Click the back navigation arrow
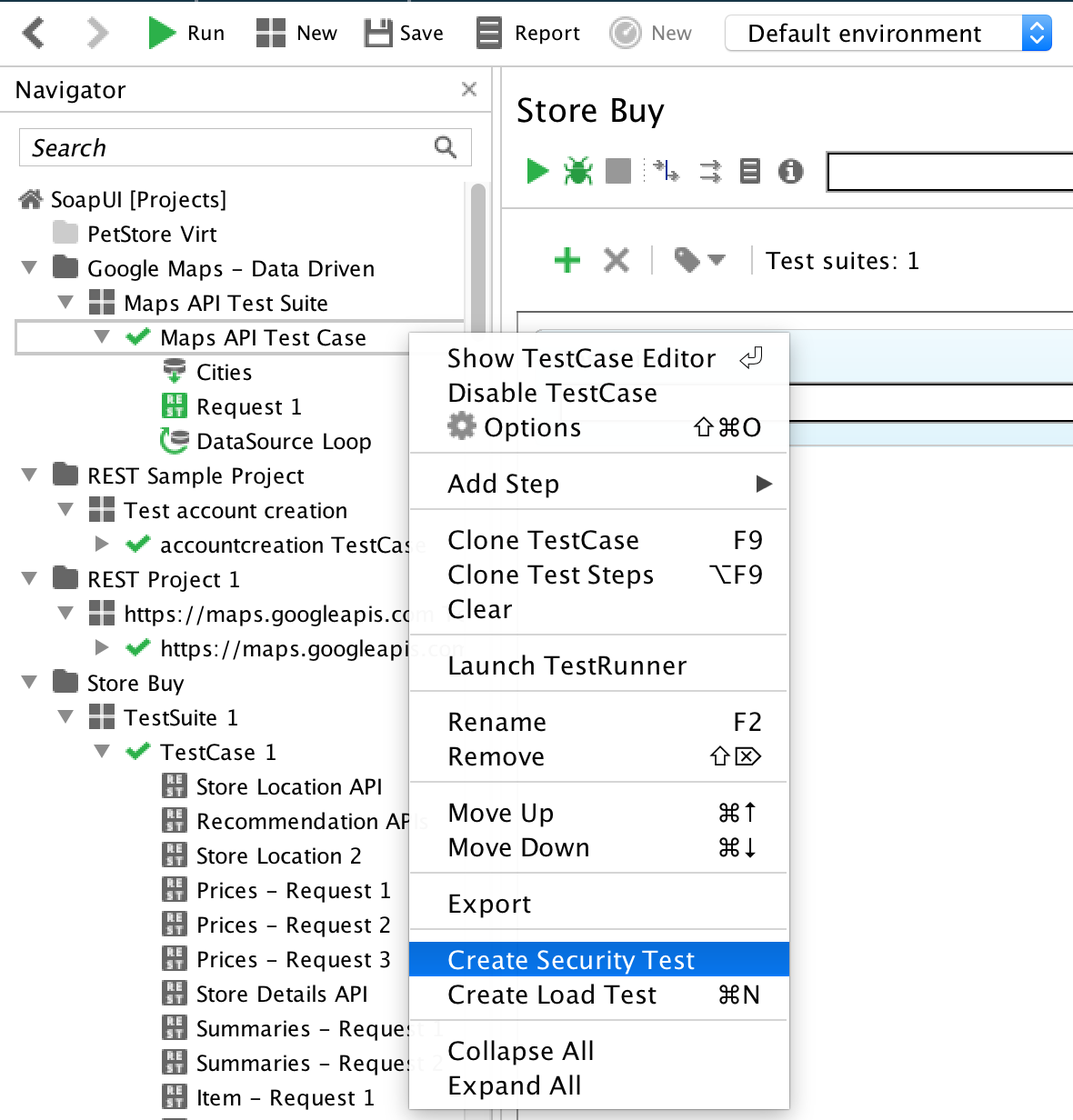Viewport: 1073px width, 1120px height. click(34, 34)
